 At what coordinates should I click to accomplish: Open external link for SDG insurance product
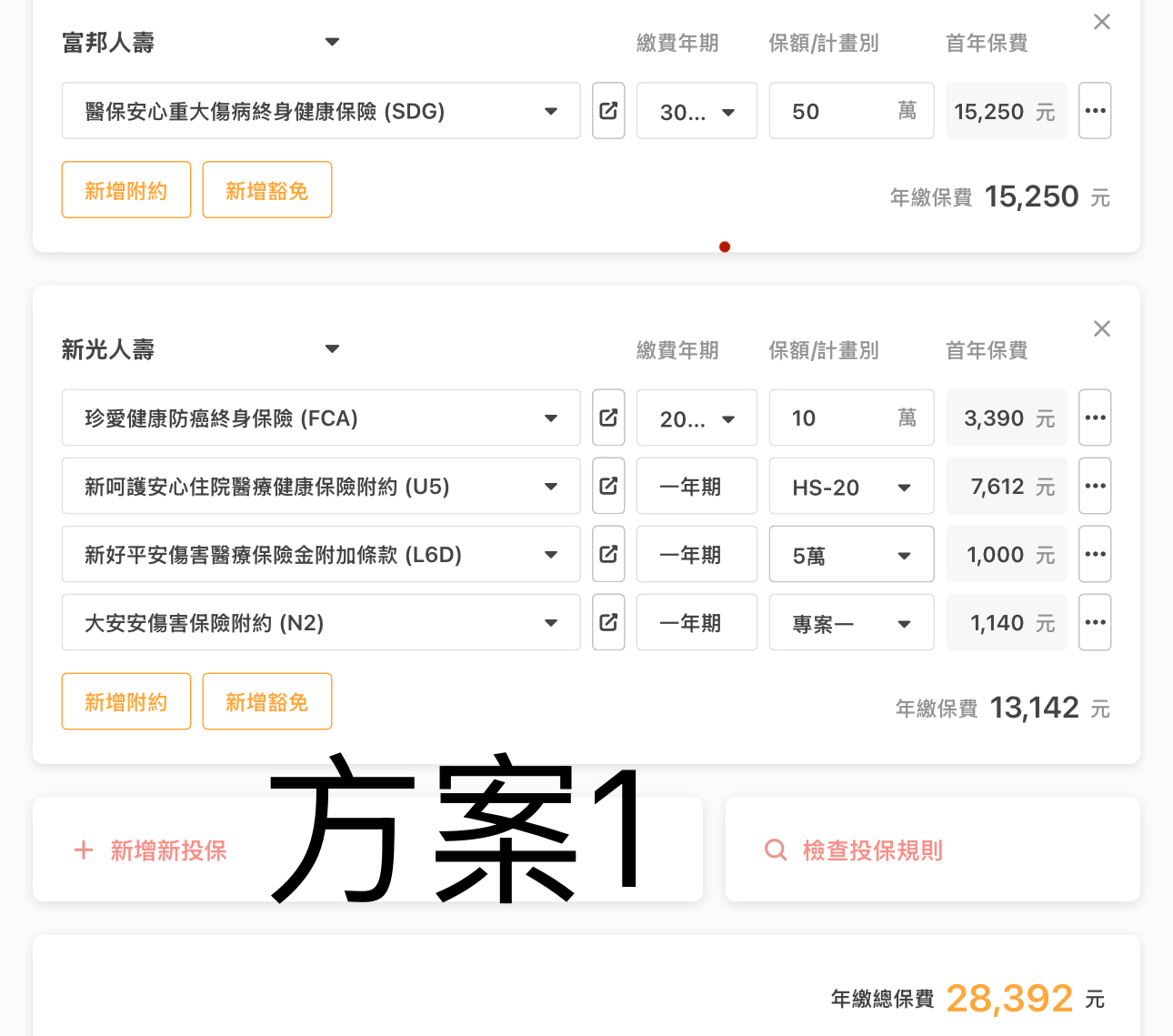608,111
